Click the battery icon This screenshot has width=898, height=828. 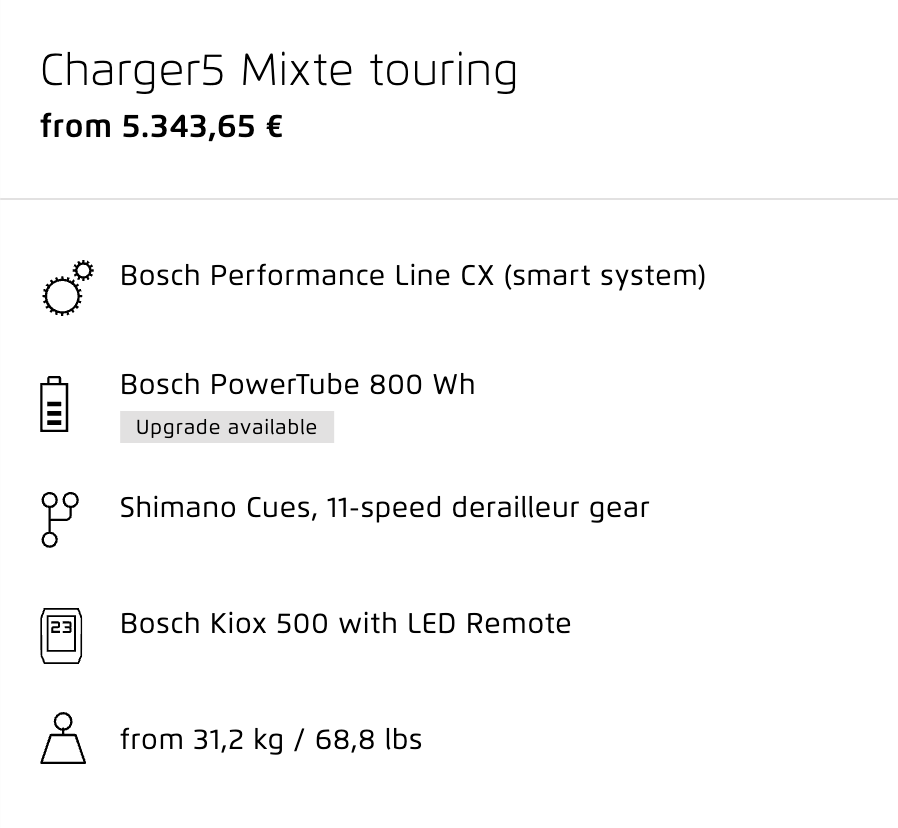(x=54, y=404)
